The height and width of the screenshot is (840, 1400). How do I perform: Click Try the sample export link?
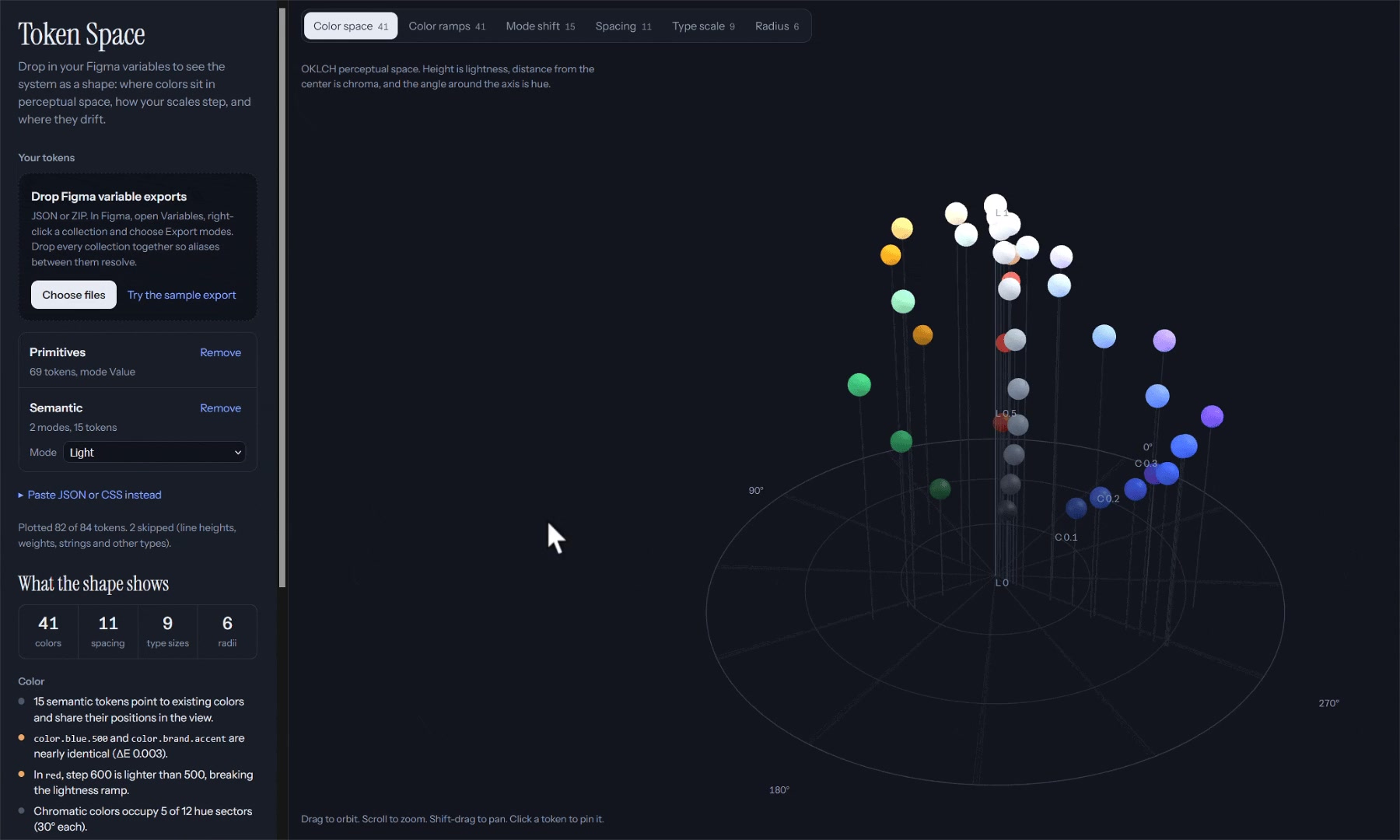point(181,295)
